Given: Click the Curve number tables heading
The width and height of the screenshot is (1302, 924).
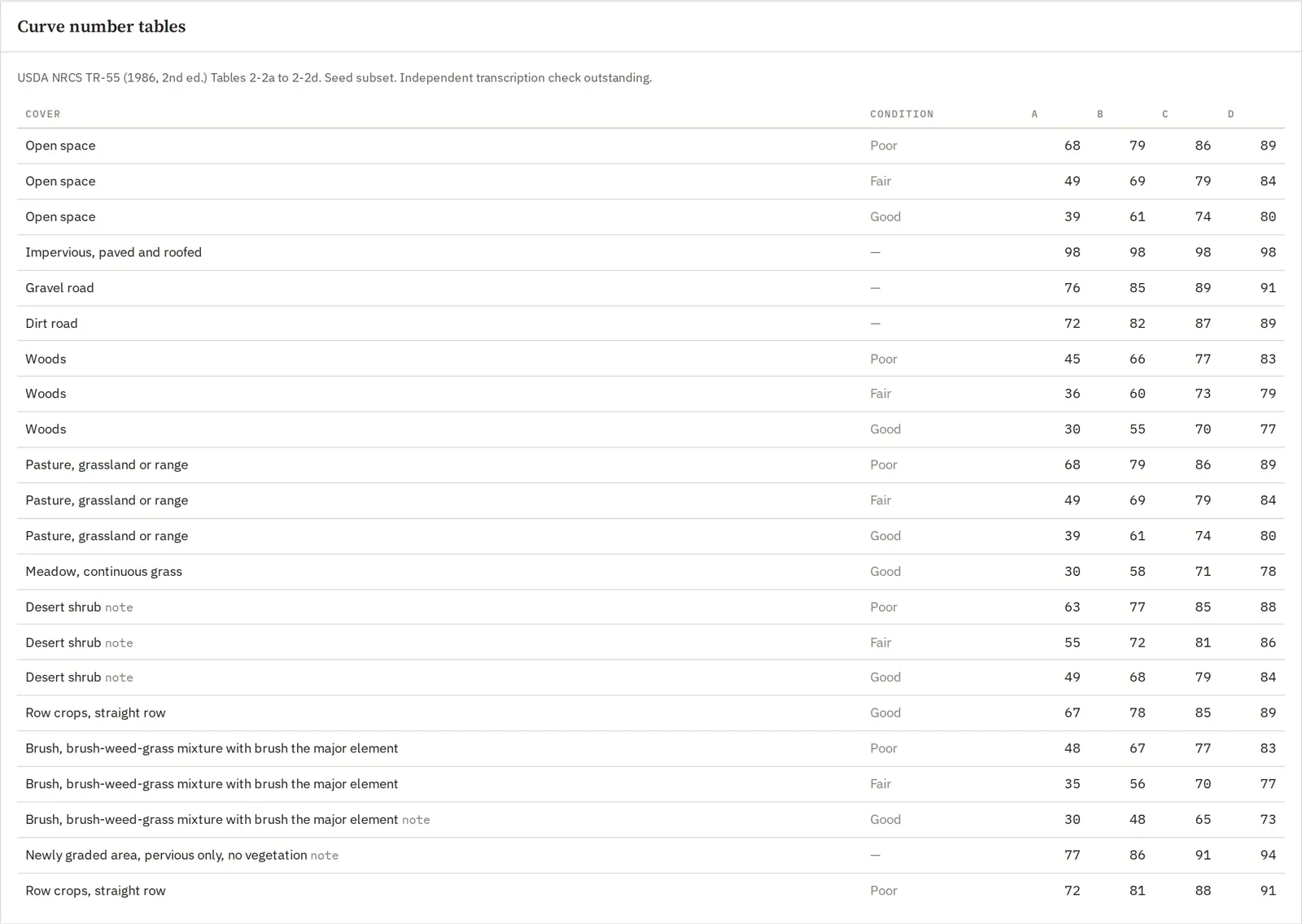Looking at the screenshot, I should (x=102, y=26).
